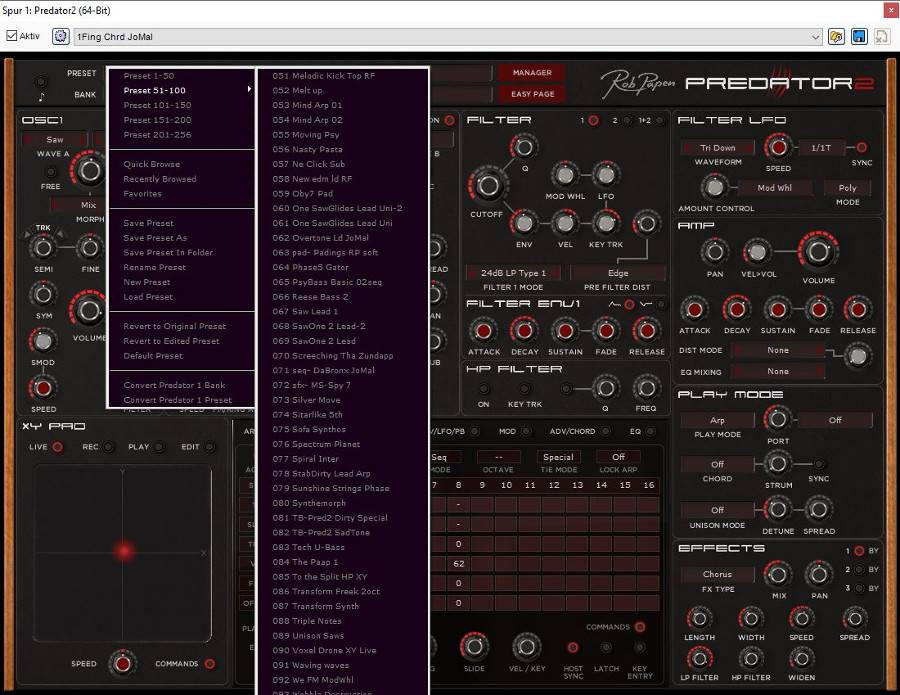The height and width of the screenshot is (695, 900).
Task: Click the filter CUTOFF knob
Action: click(488, 185)
